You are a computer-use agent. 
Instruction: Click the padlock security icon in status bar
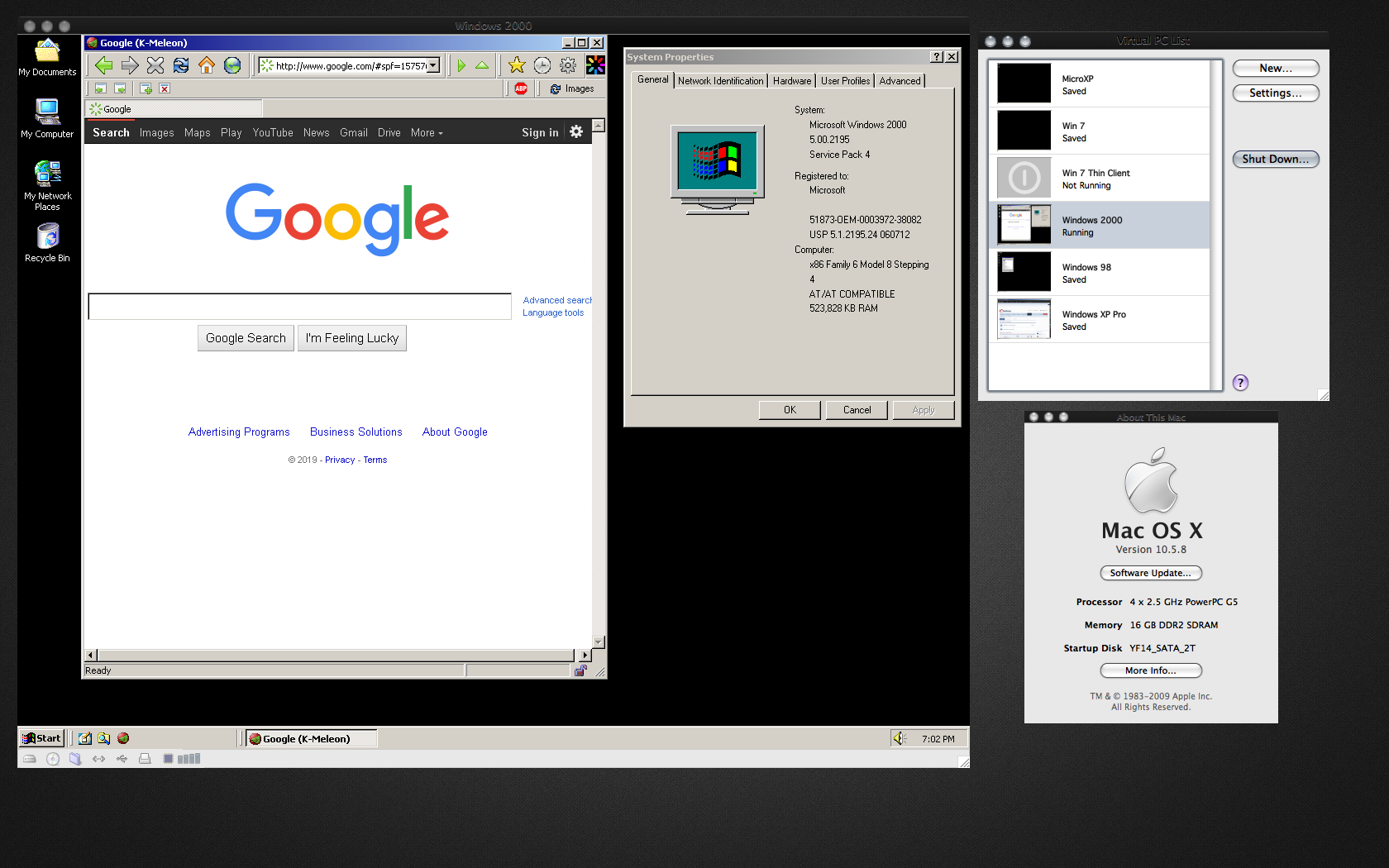pos(580,670)
